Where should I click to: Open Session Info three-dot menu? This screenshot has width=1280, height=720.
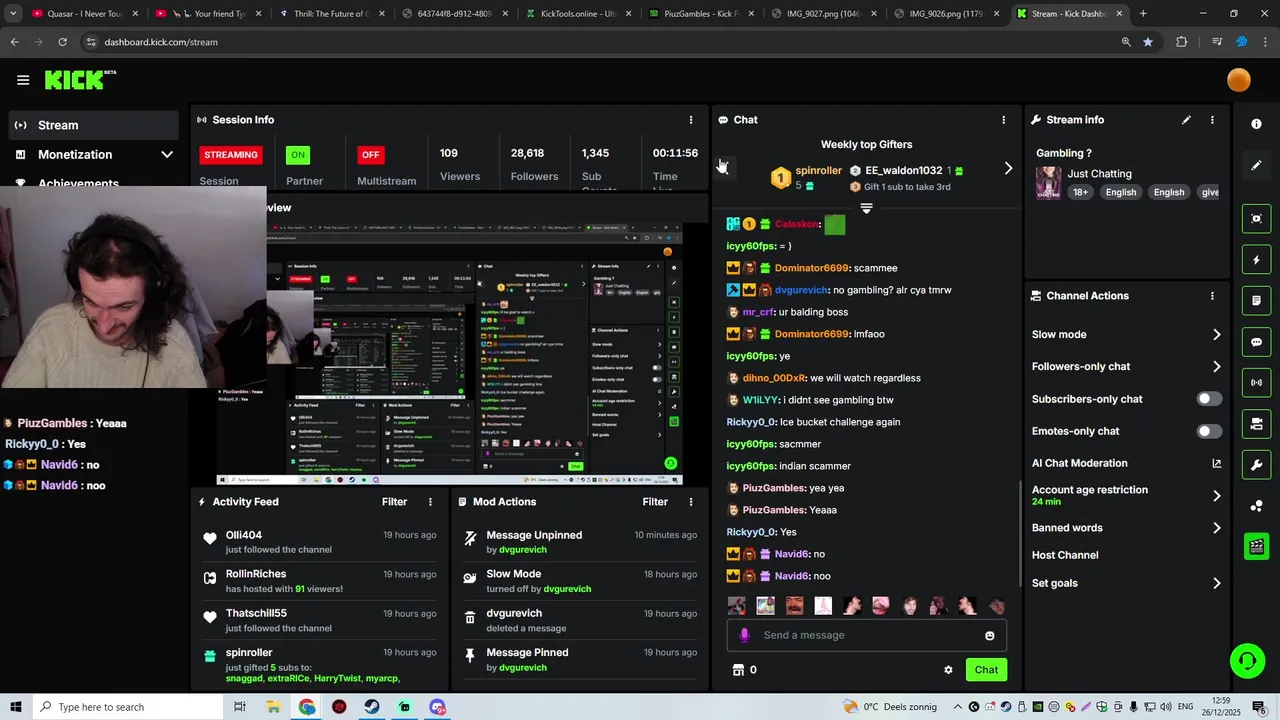point(690,120)
